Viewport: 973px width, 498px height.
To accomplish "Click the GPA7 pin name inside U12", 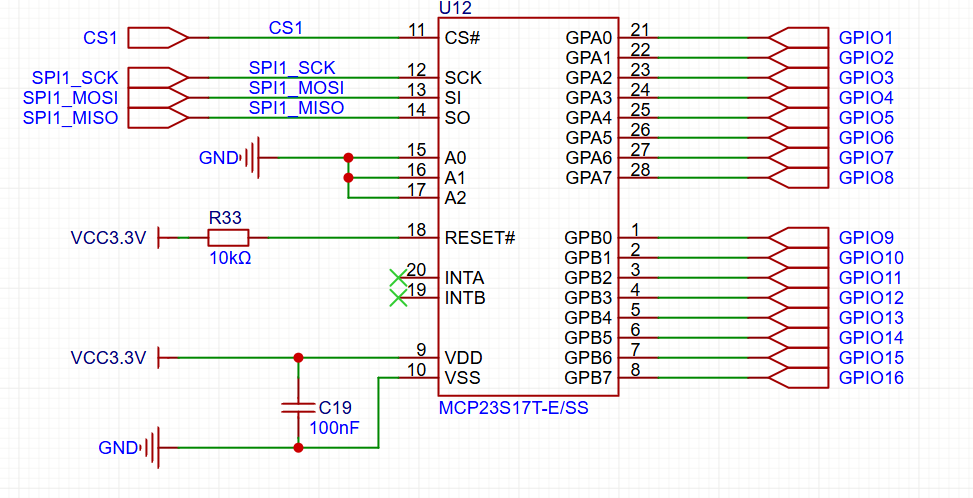I will 589,178.
